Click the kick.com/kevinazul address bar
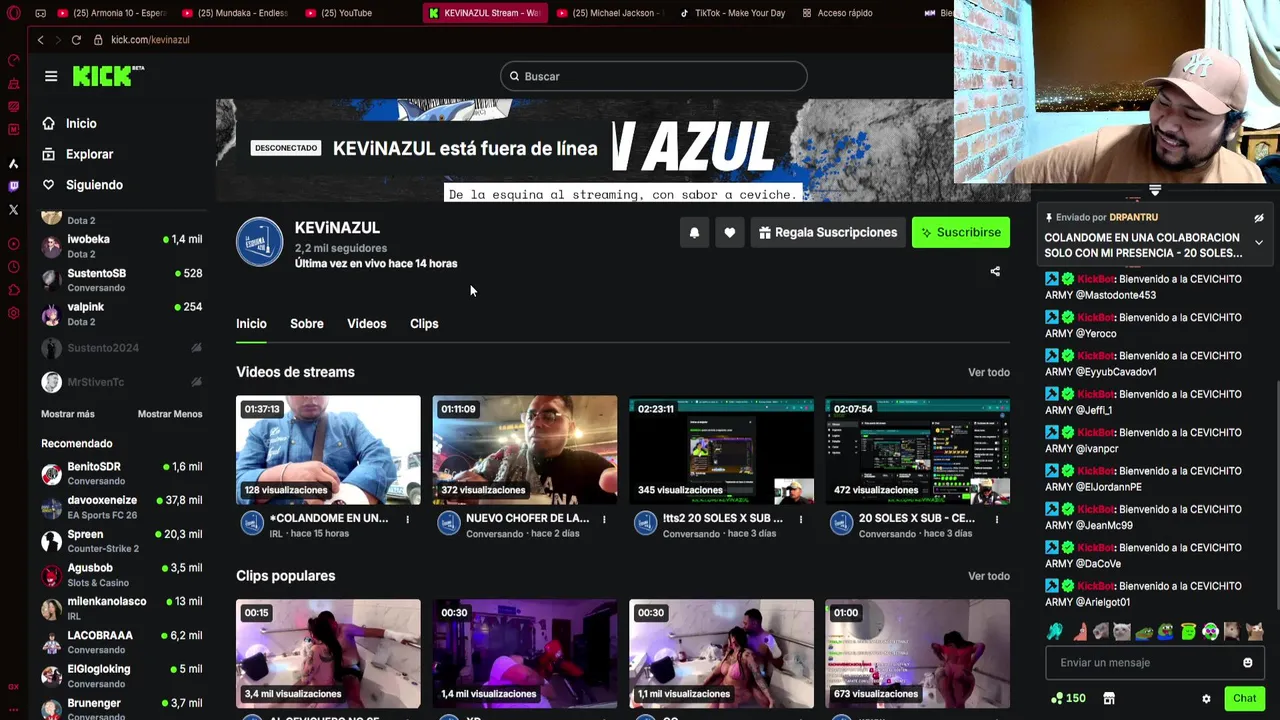 point(150,40)
